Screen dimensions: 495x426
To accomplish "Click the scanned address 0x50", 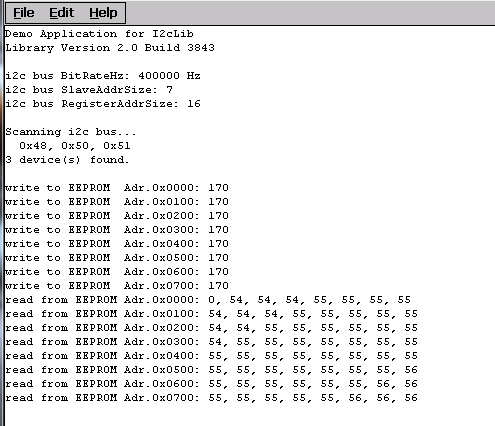I will tap(75, 146).
